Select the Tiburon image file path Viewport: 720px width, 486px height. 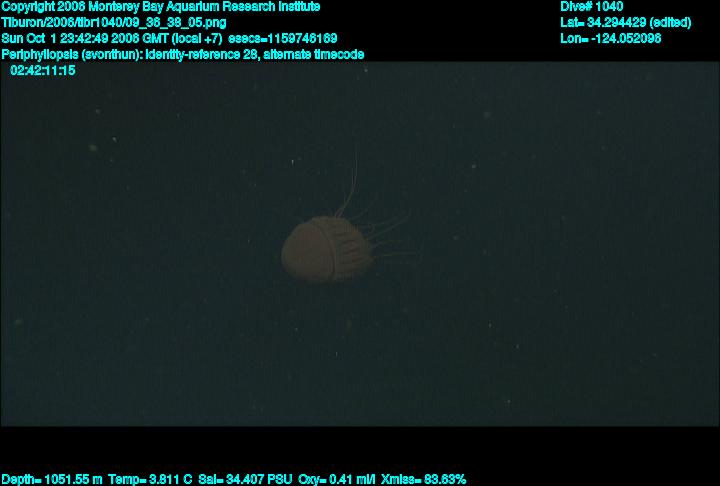pos(113,22)
